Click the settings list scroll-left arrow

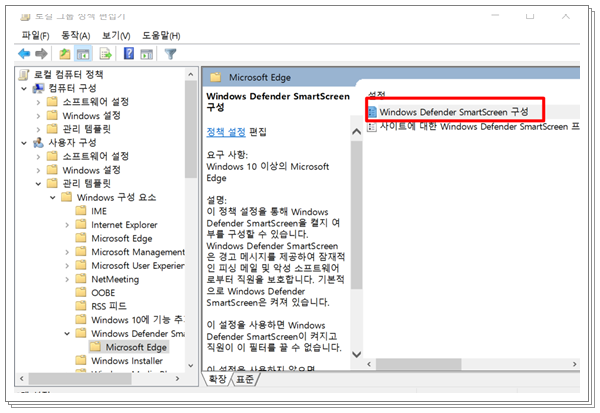coord(369,364)
